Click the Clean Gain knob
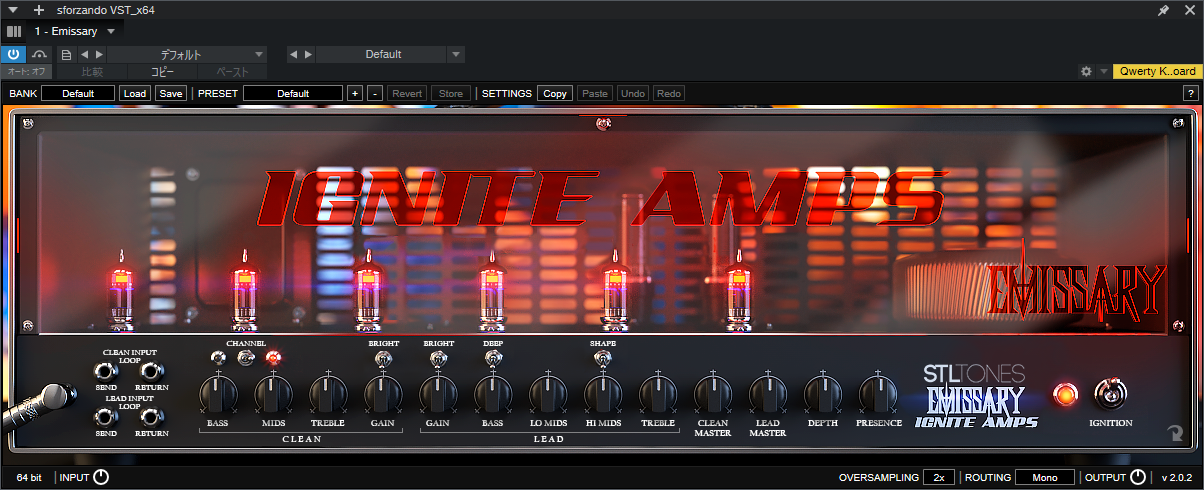This screenshot has width=1204, height=490. (382, 396)
